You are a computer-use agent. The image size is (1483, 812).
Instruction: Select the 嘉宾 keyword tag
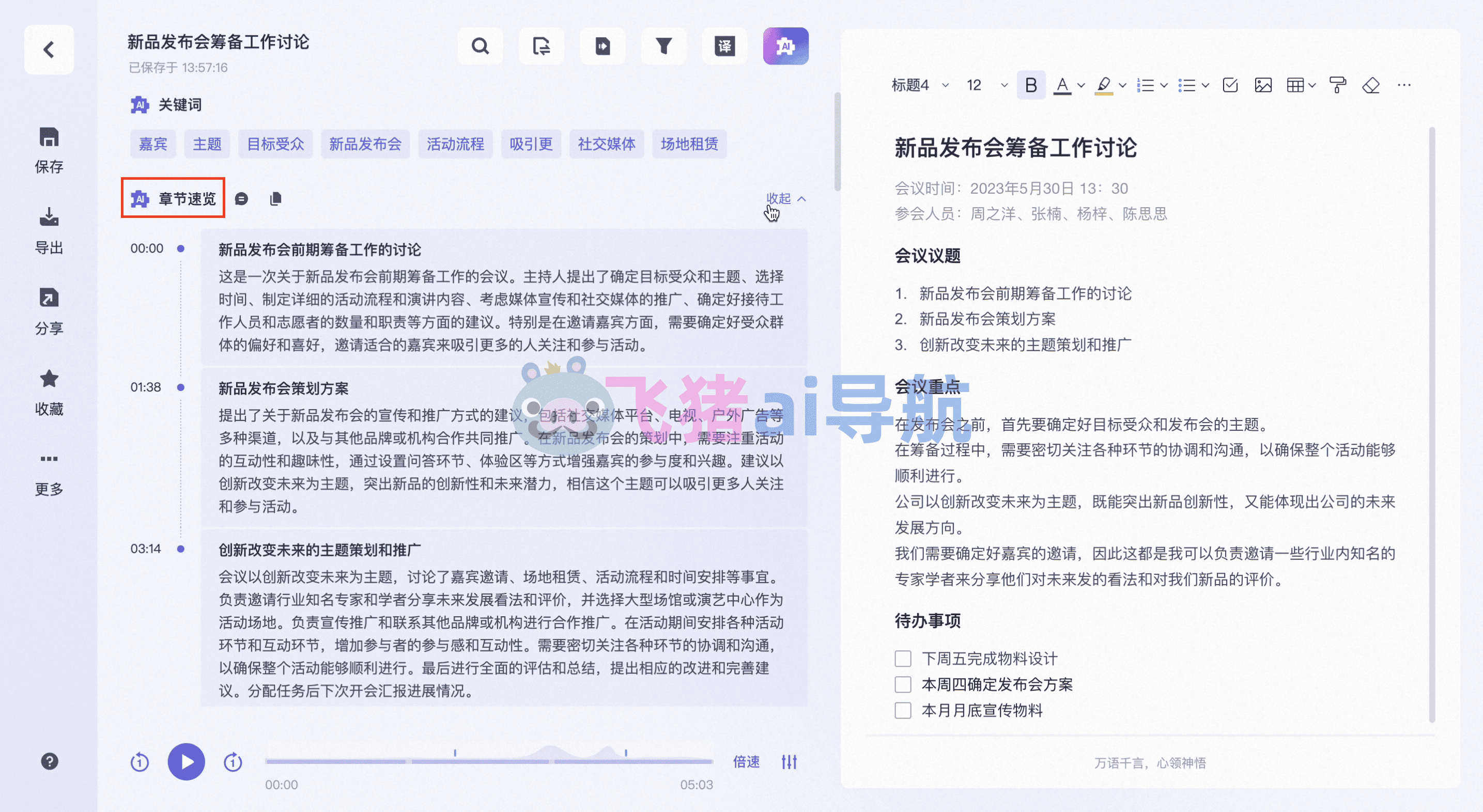pyautogui.click(x=153, y=144)
